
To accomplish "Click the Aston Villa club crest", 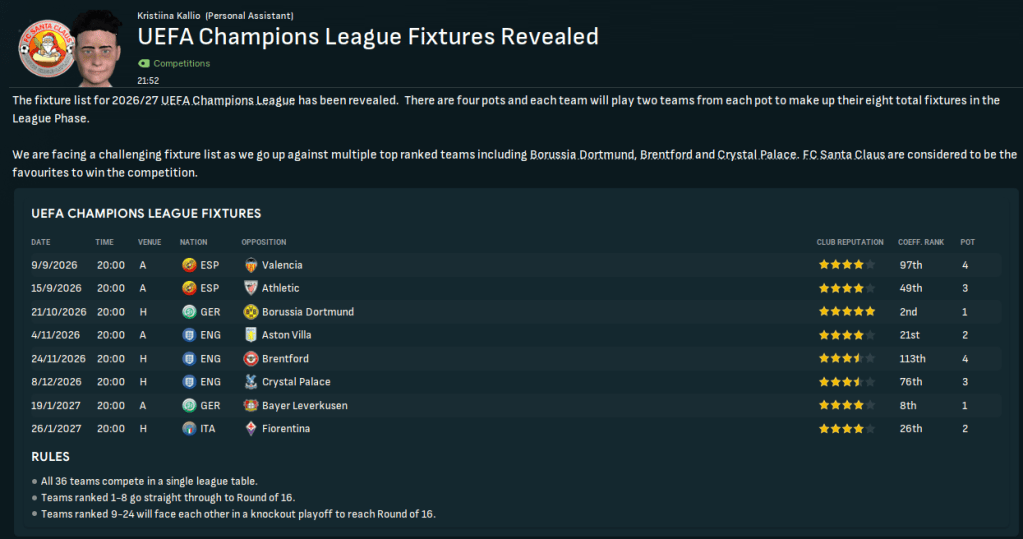I will click(x=251, y=335).
